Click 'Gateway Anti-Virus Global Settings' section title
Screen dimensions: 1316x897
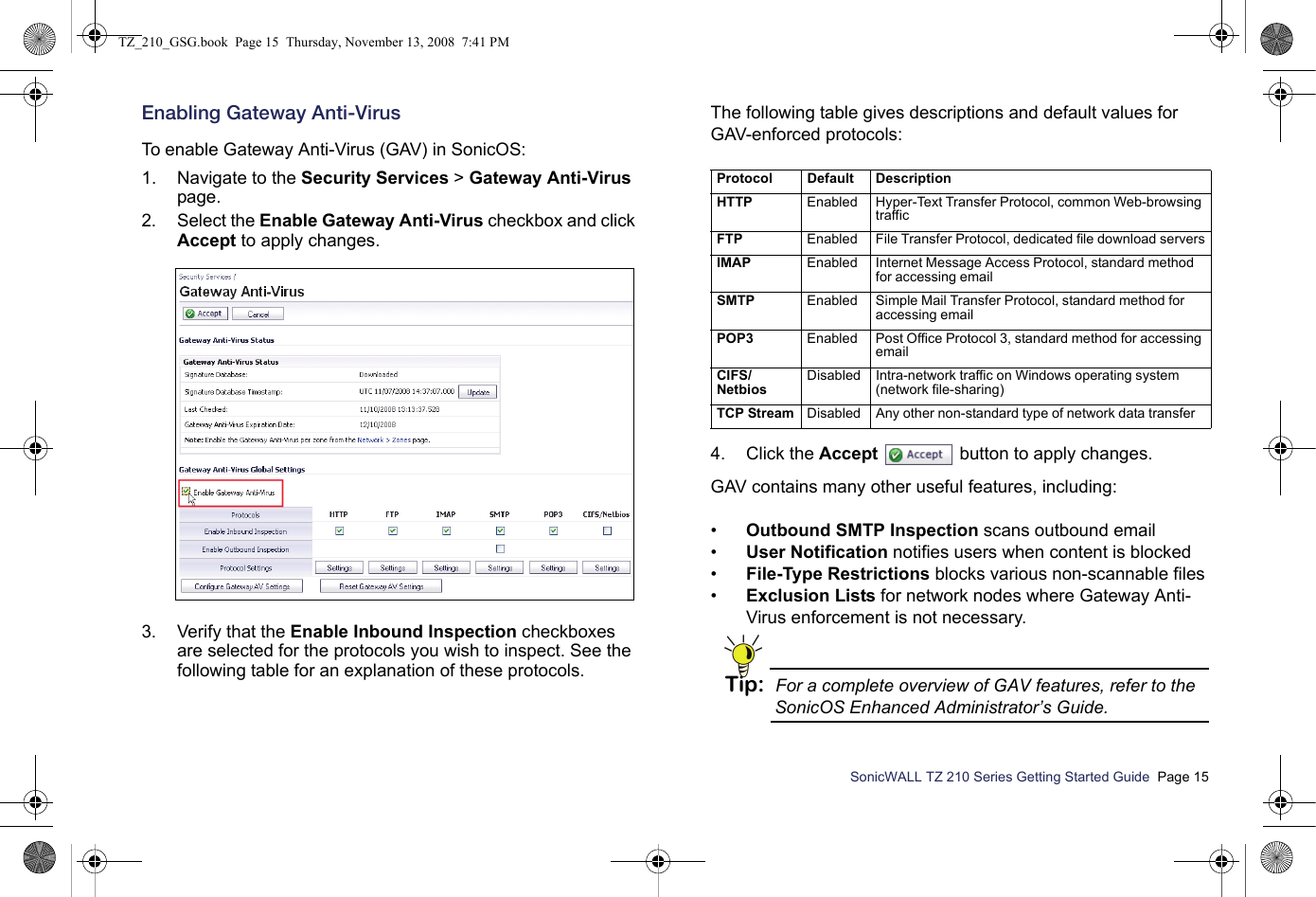point(241,469)
